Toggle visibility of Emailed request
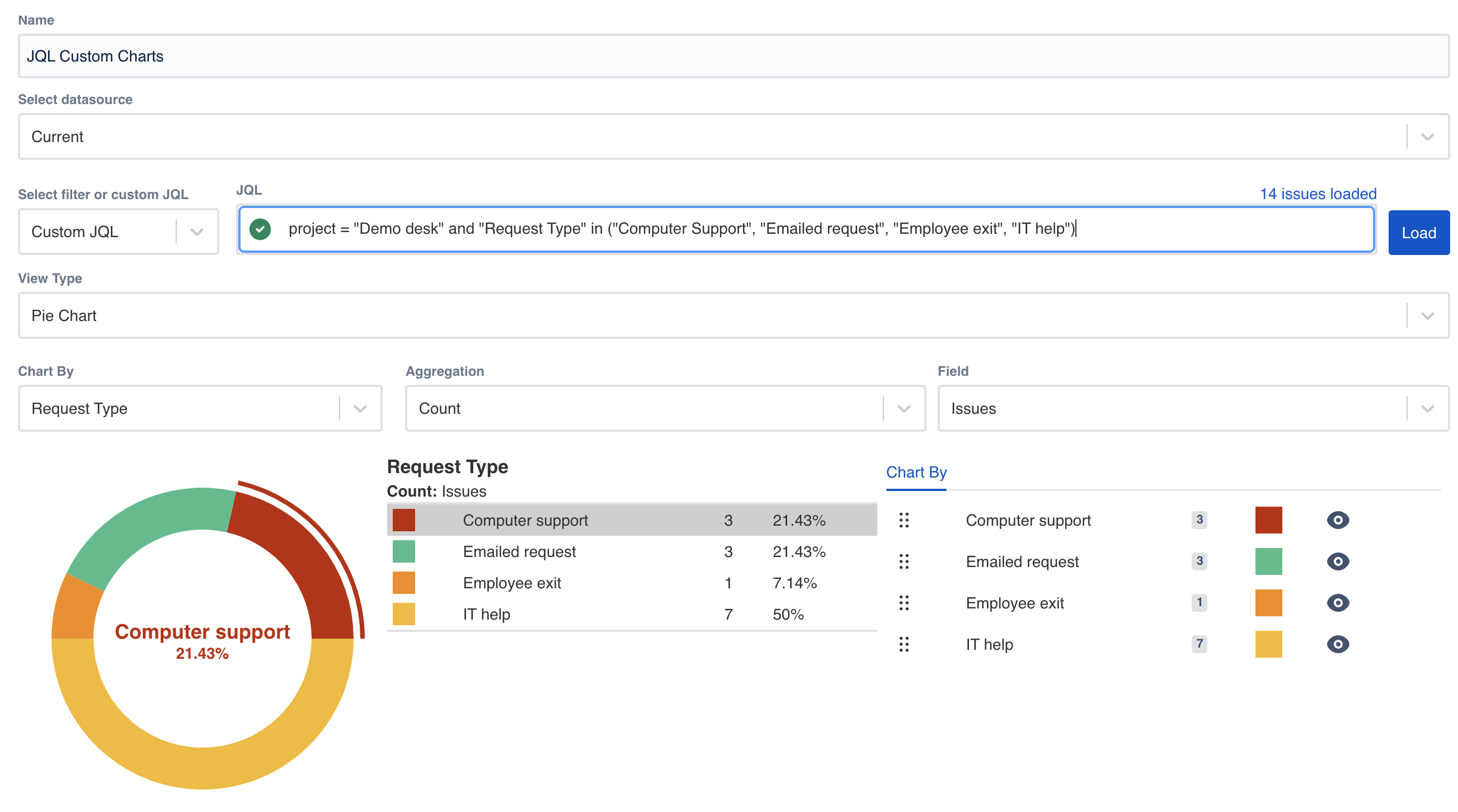1458x812 pixels. 1338,561
